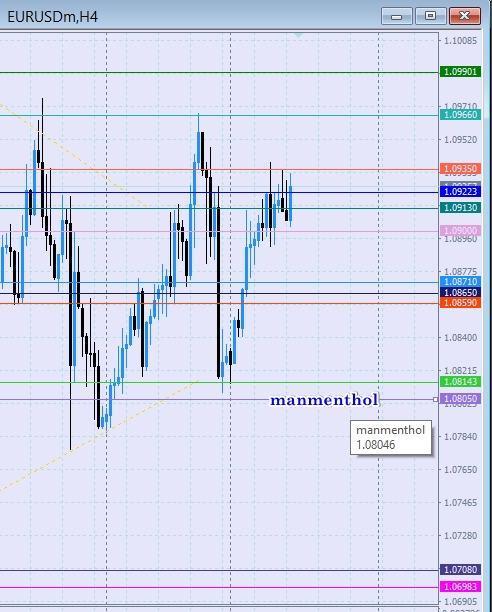492x612 pixels.
Task: Click the orange-red 1.08590 price label
Action: 460,303
